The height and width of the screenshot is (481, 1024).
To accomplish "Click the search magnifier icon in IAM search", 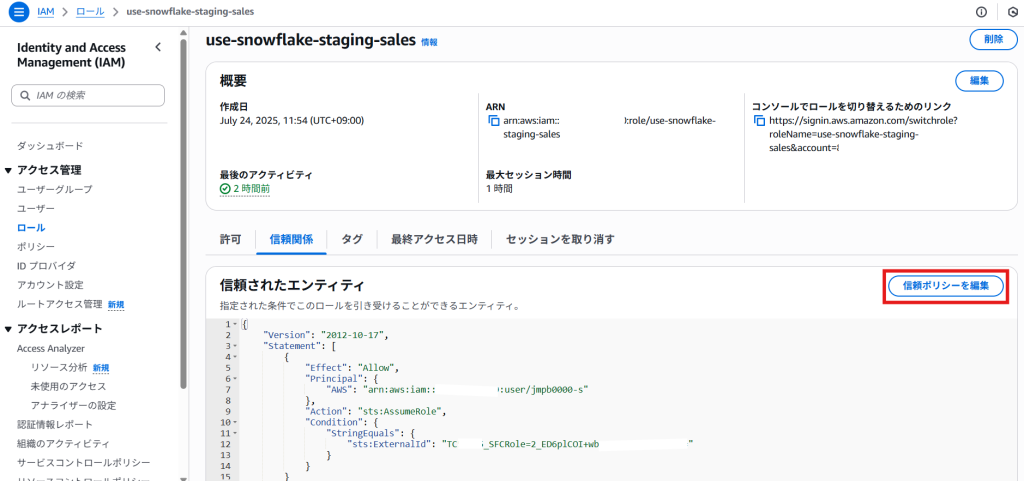I will (x=25, y=95).
